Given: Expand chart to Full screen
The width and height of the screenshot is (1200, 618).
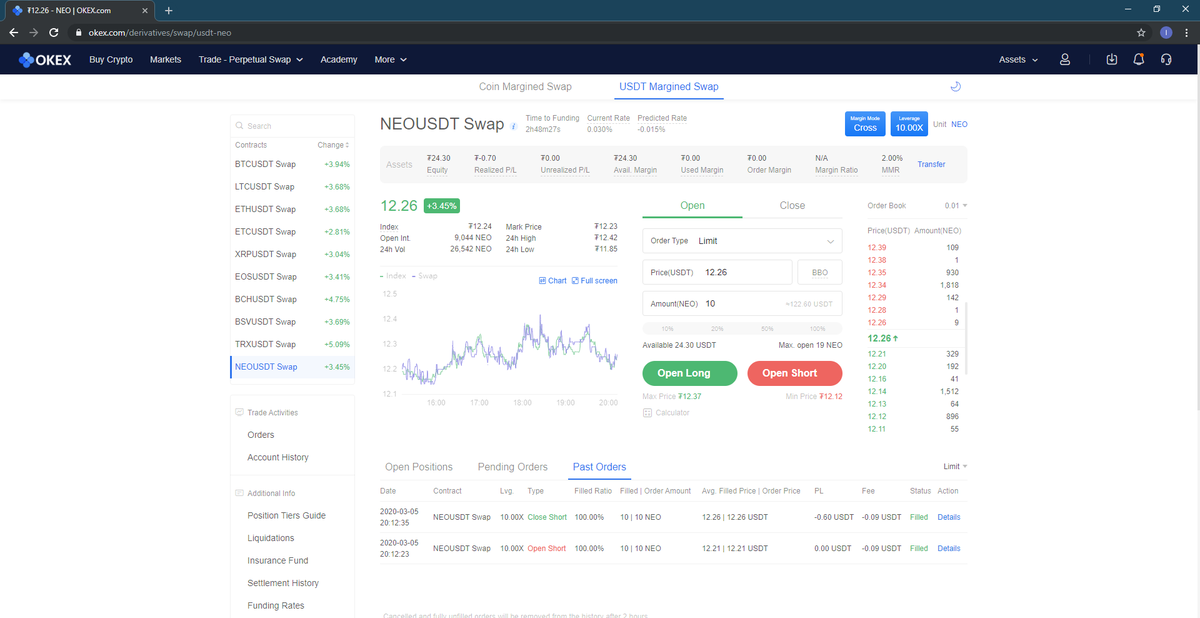Looking at the screenshot, I should point(594,281).
